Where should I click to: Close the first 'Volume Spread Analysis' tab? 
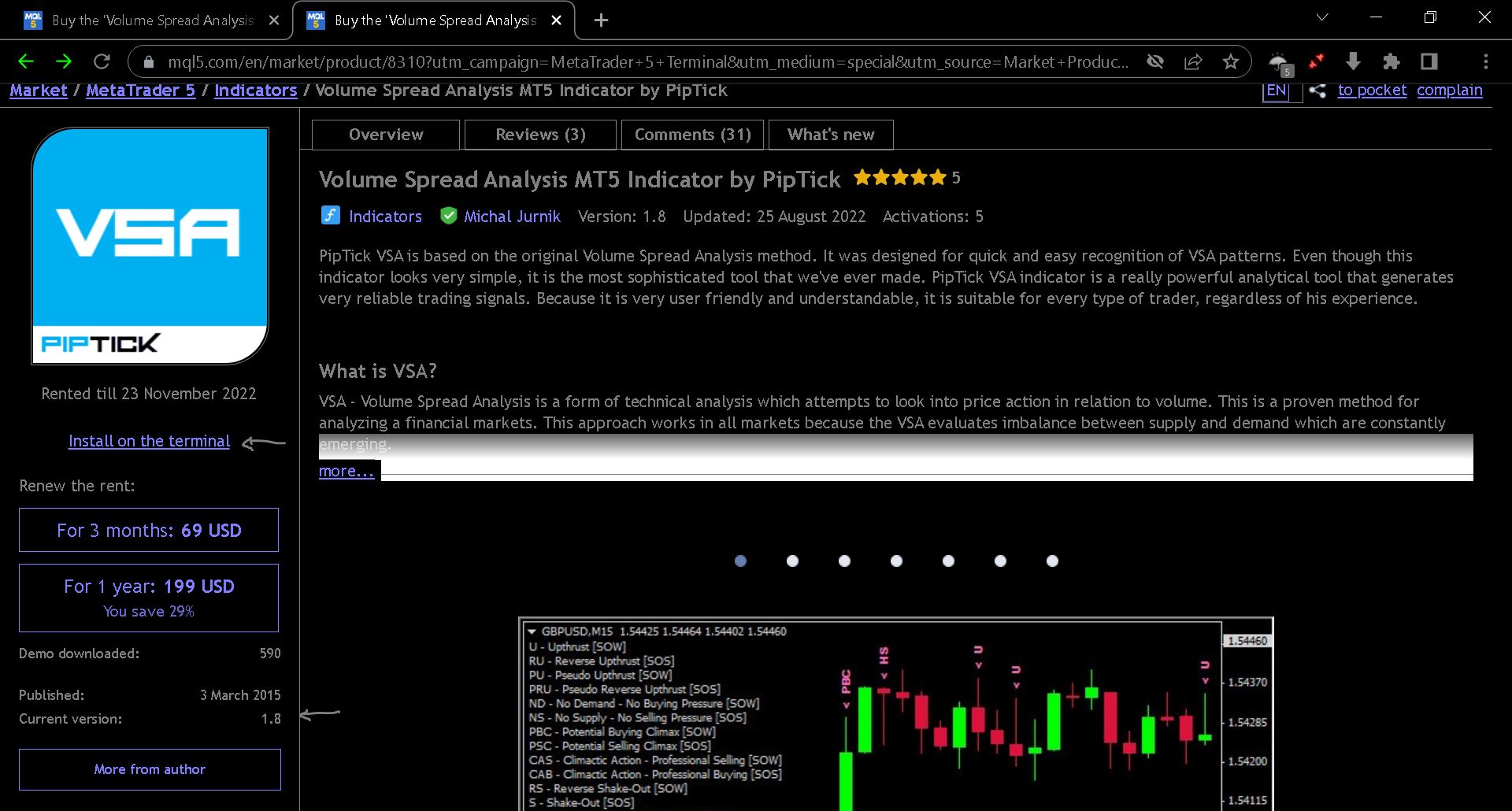point(274,20)
